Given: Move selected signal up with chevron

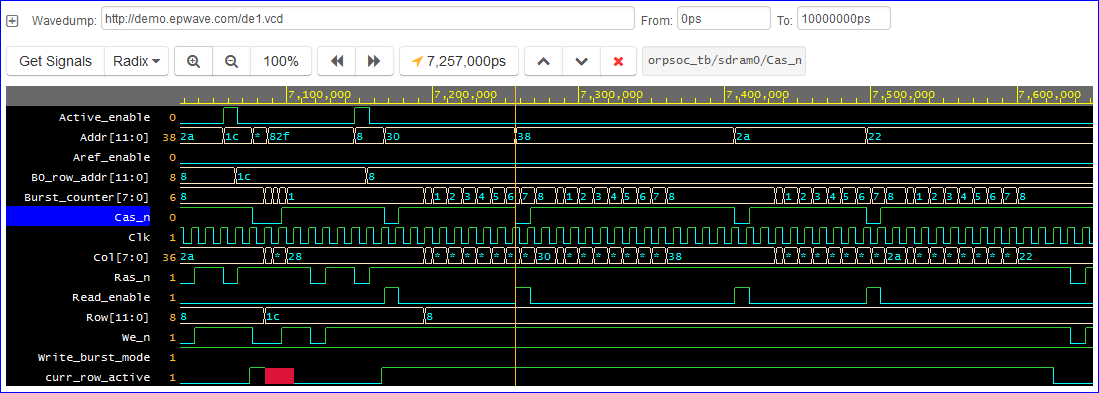Looking at the screenshot, I should pos(543,62).
